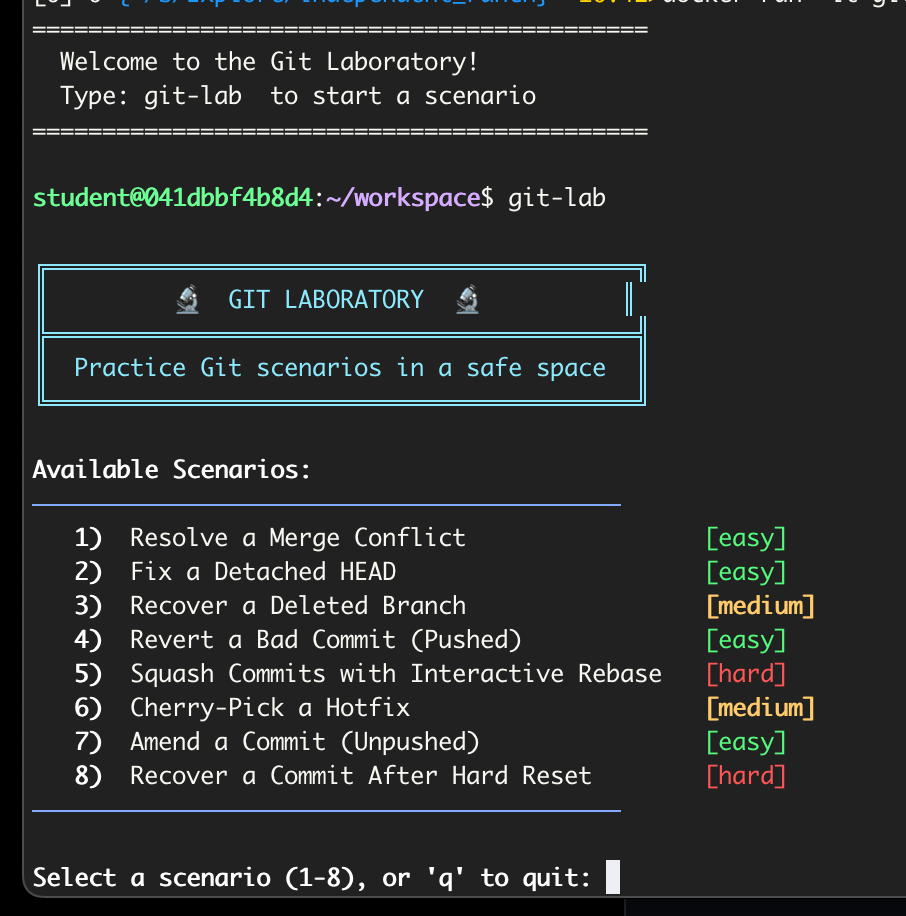Click Recover a Commit After Hard Reset
The width and height of the screenshot is (906, 916).
point(360,776)
